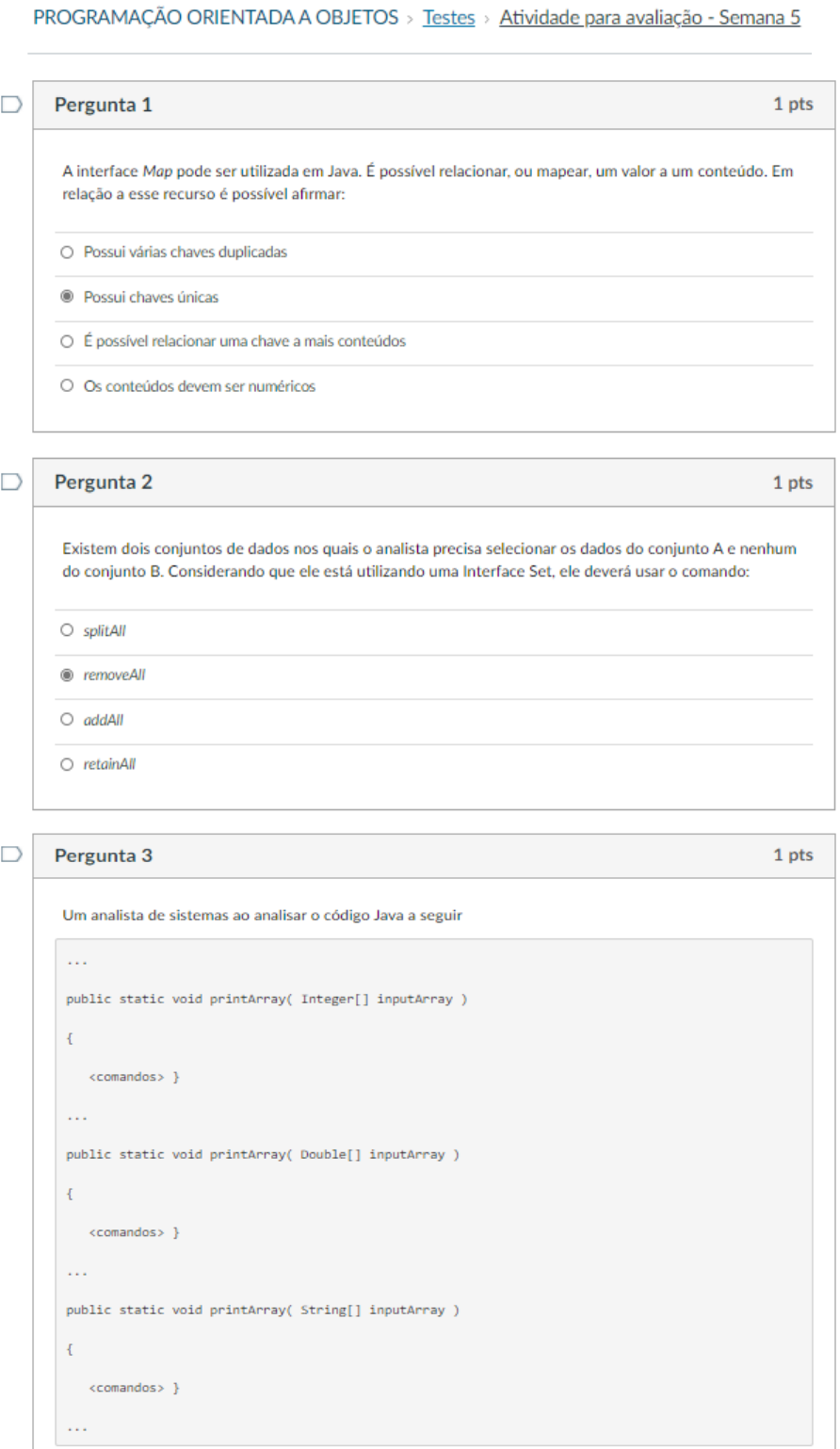This screenshot has height=1449, width=840.
Task: Go to PROGRAMAÇÃO ORIENTADA A OBJETOS course breadcrumb
Action: (215, 18)
